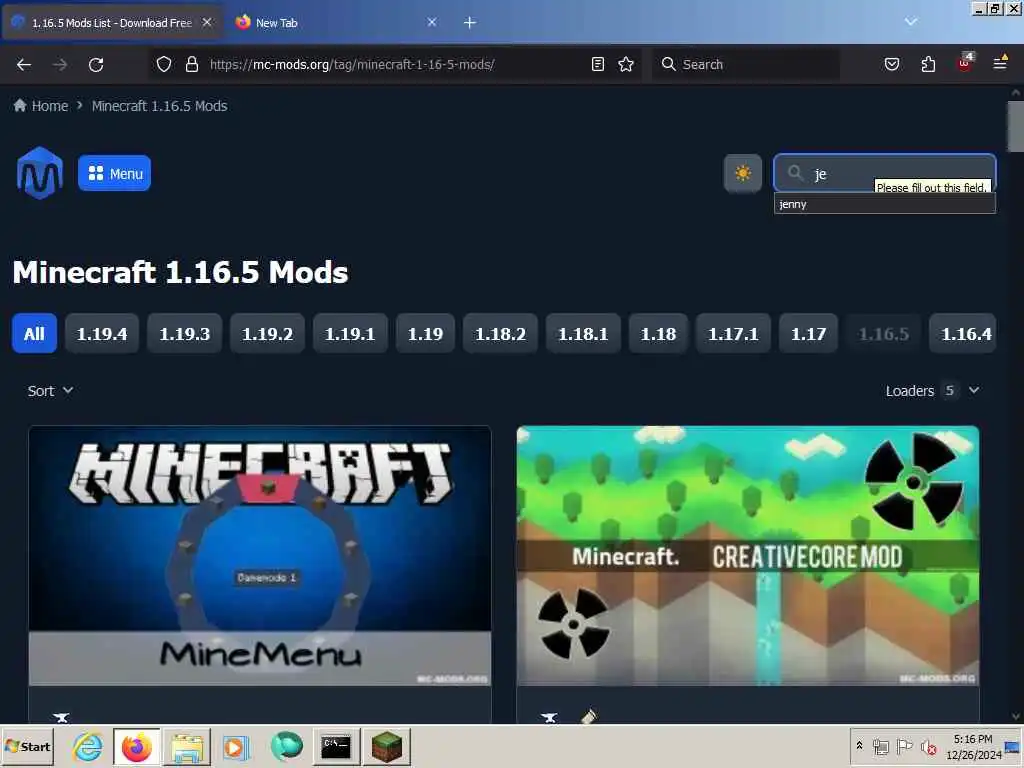Click the Home breadcrumb house icon

20,105
